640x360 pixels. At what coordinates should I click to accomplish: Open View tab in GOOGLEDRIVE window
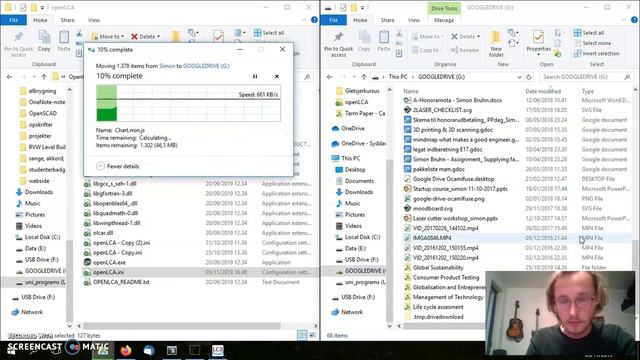[413, 20]
